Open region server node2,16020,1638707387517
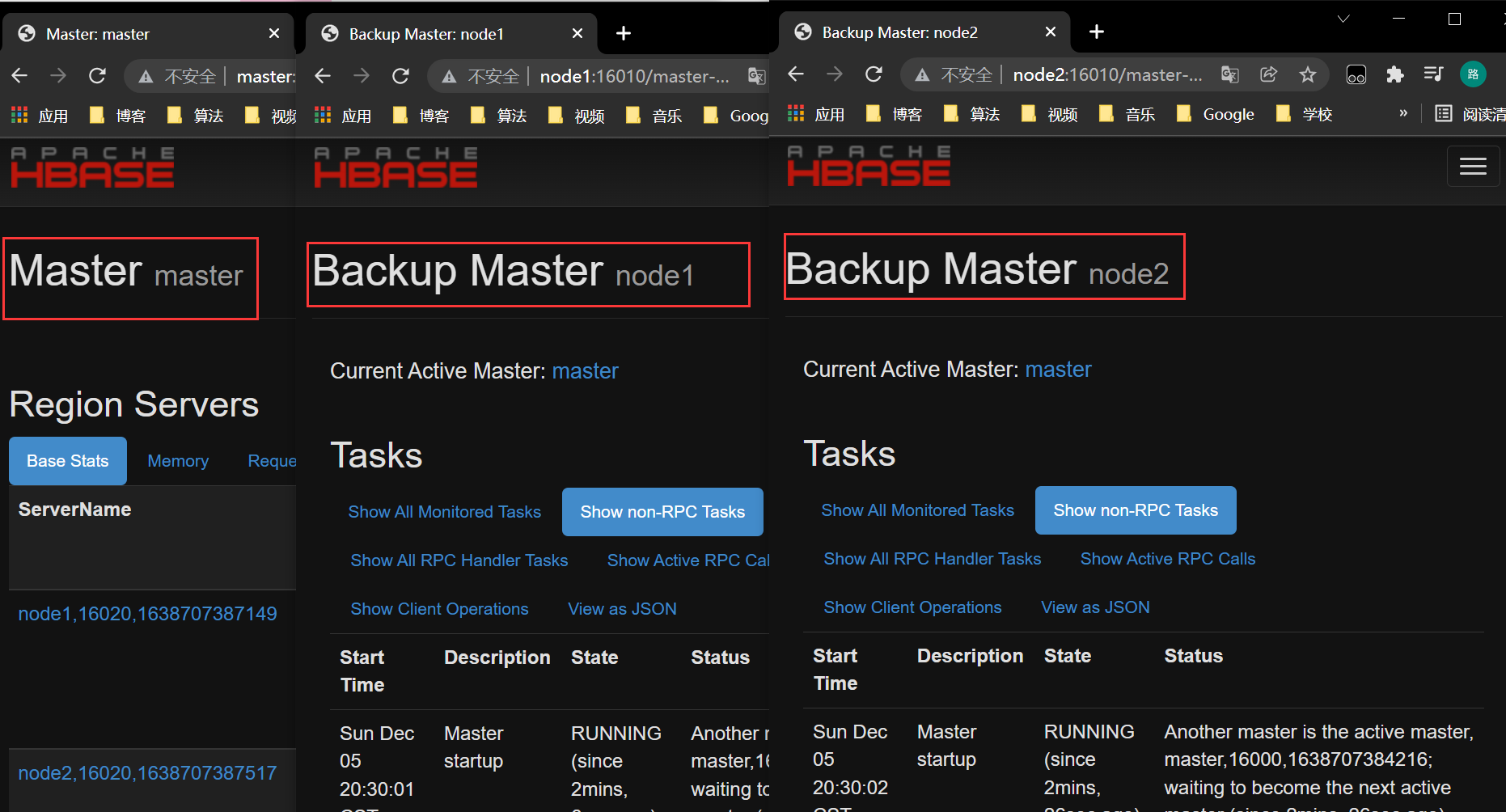This screenshot has height=812, width=1506. [x=148, y=773]
